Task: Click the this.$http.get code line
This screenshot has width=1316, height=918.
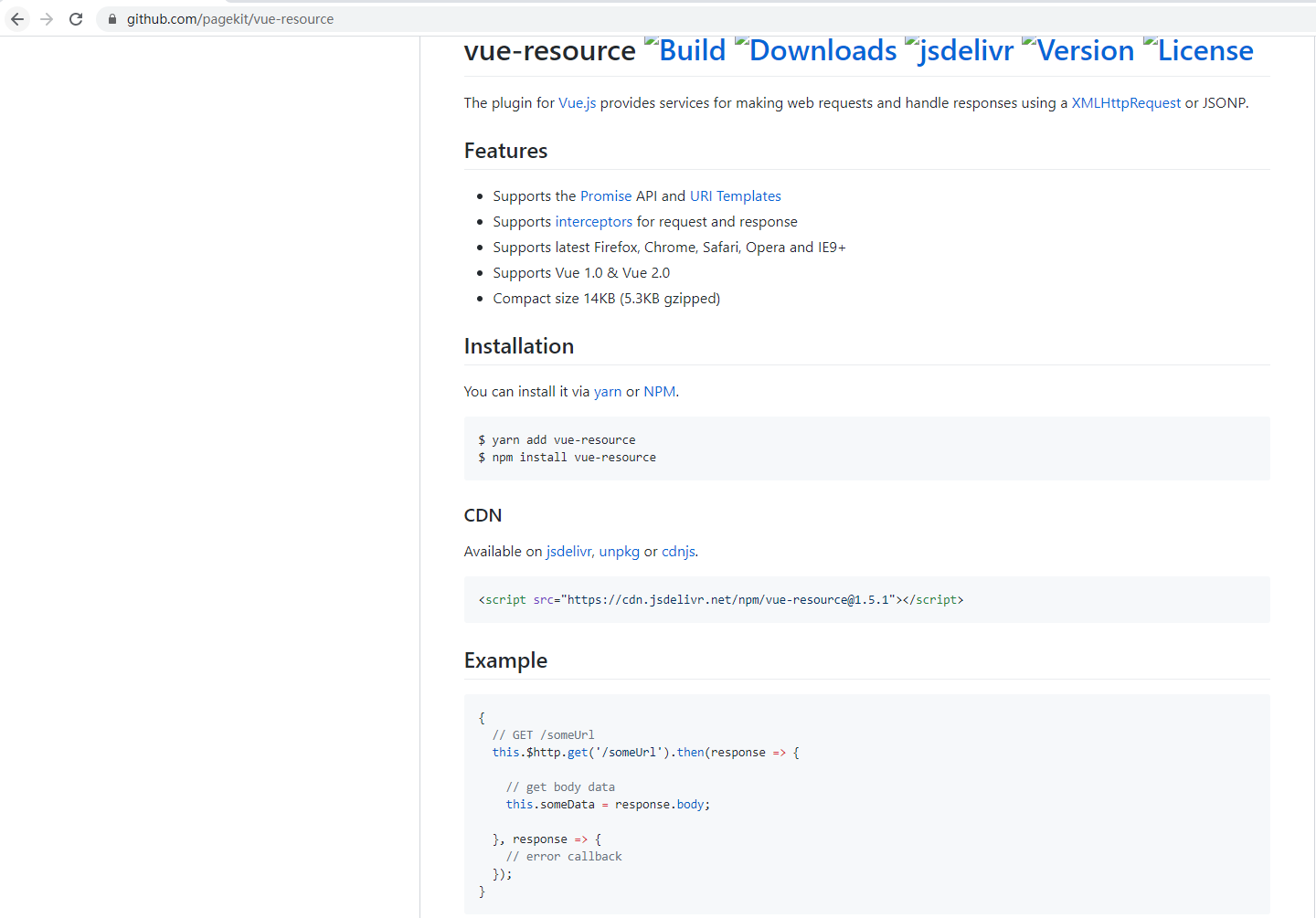Action: (645, 753)
